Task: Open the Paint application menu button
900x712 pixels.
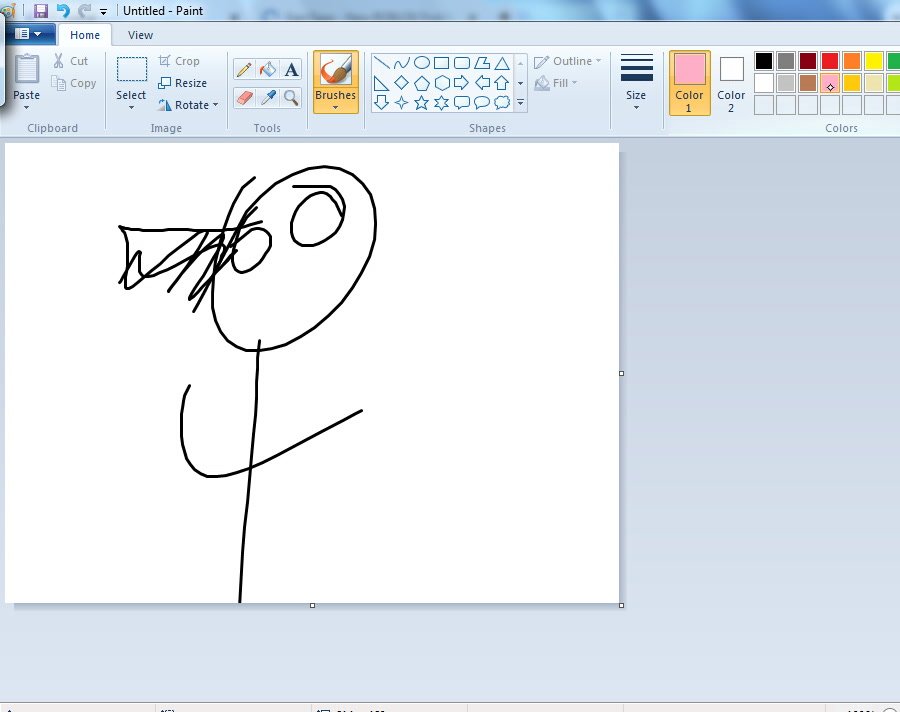Action: tap(28, 34)
